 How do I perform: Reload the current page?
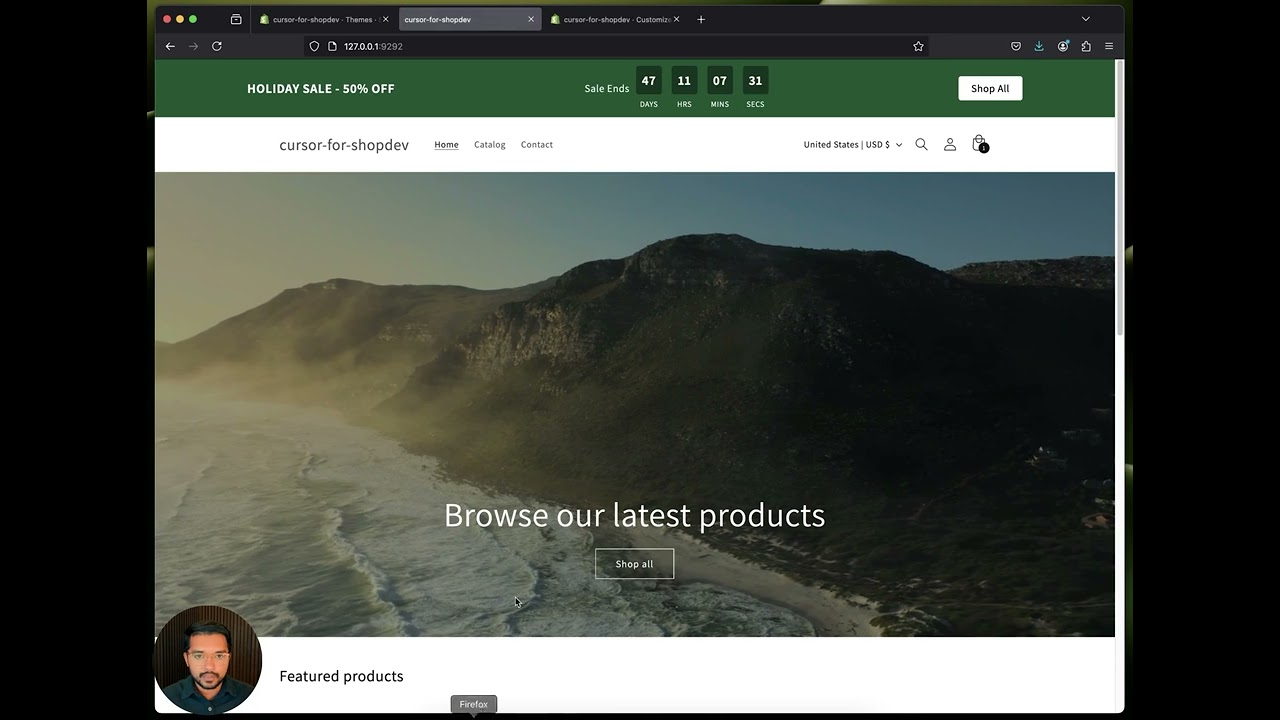click(217, 46)
